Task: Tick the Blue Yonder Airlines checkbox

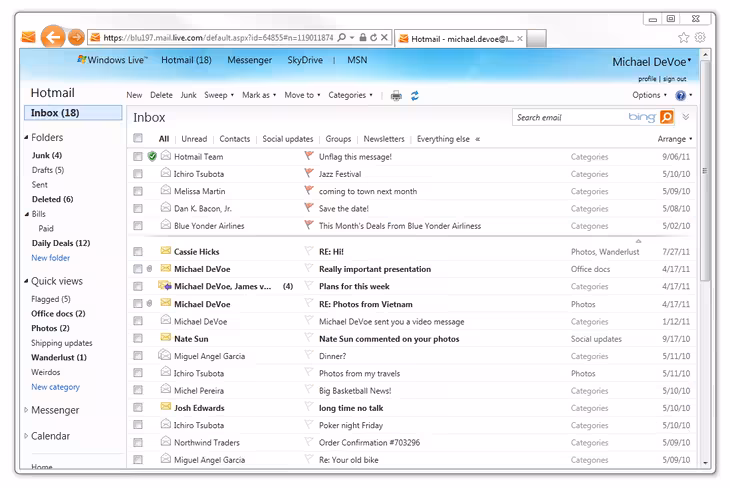Action: point(137,226)
